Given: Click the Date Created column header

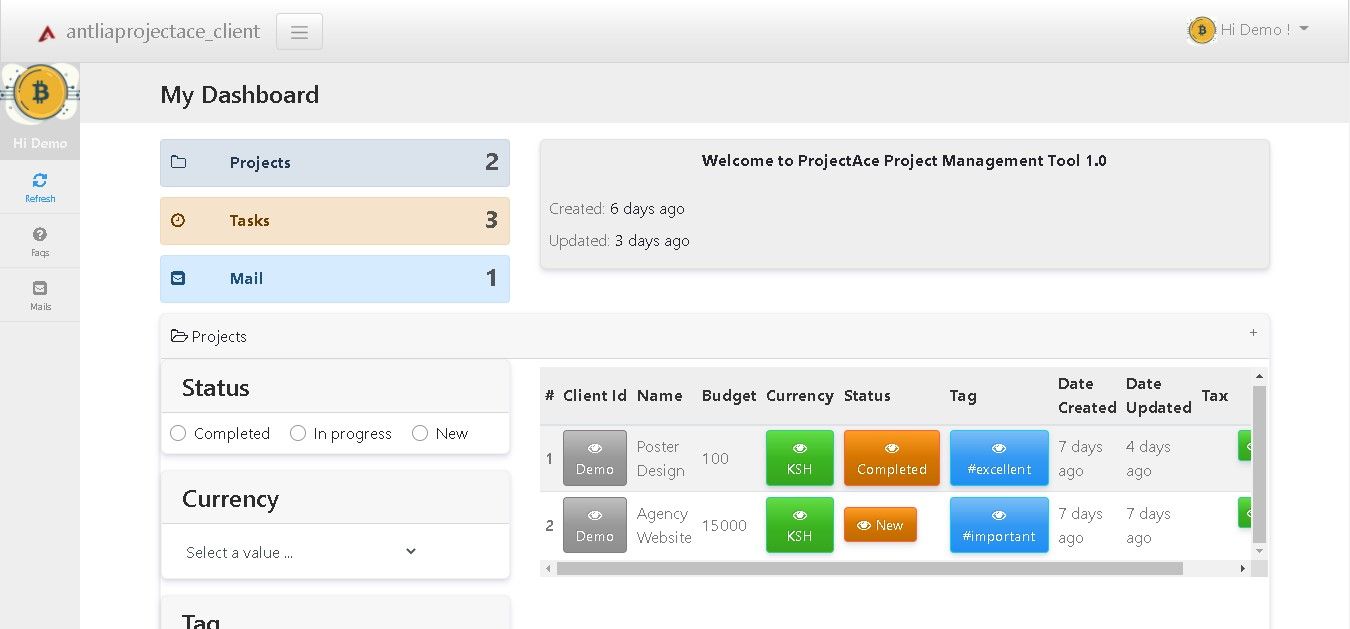Looking at the screenshot, I should pos(1087,396).
